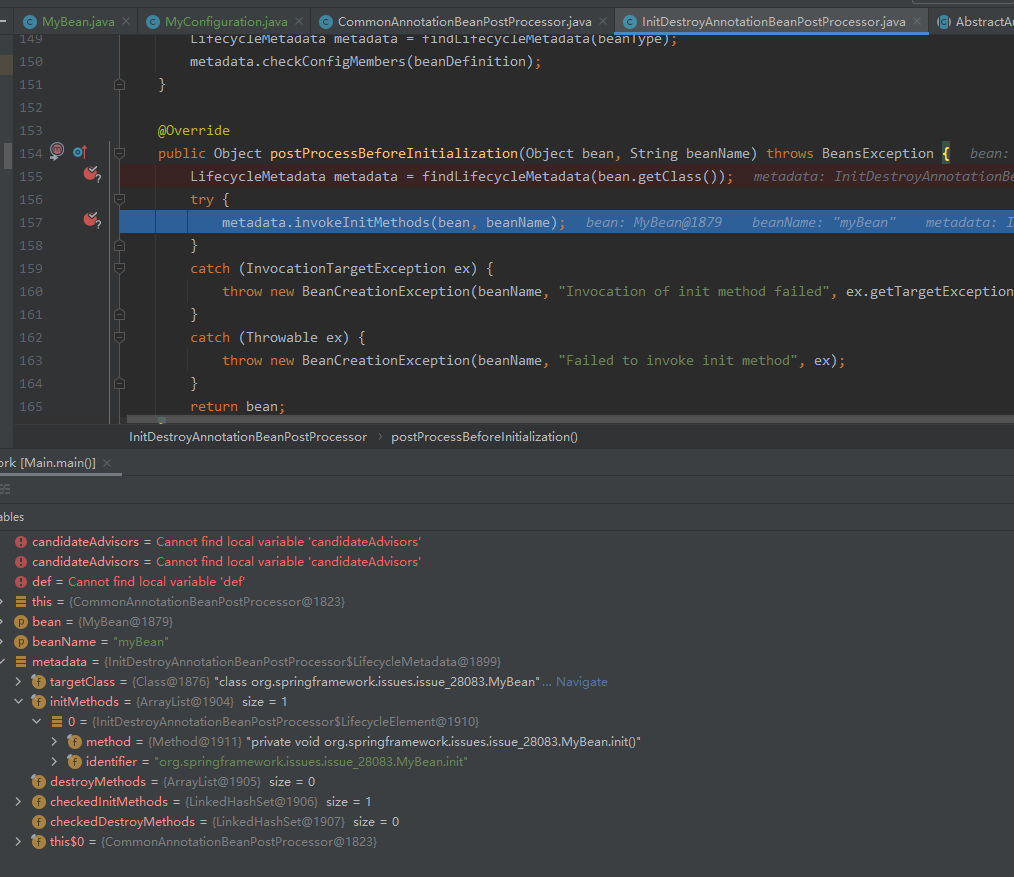Close the CommonAnnotationBeanPostProcessor.java tab
This screenshot has height=877, width=1014.
pyautogui.click(x=603, y=22)
